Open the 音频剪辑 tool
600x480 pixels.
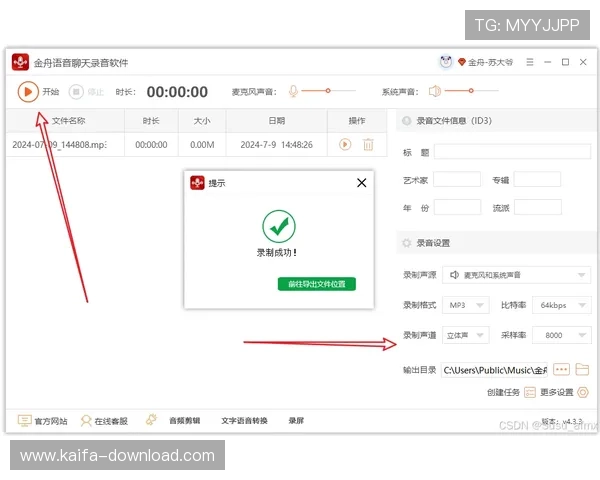(x=184, y=421)
